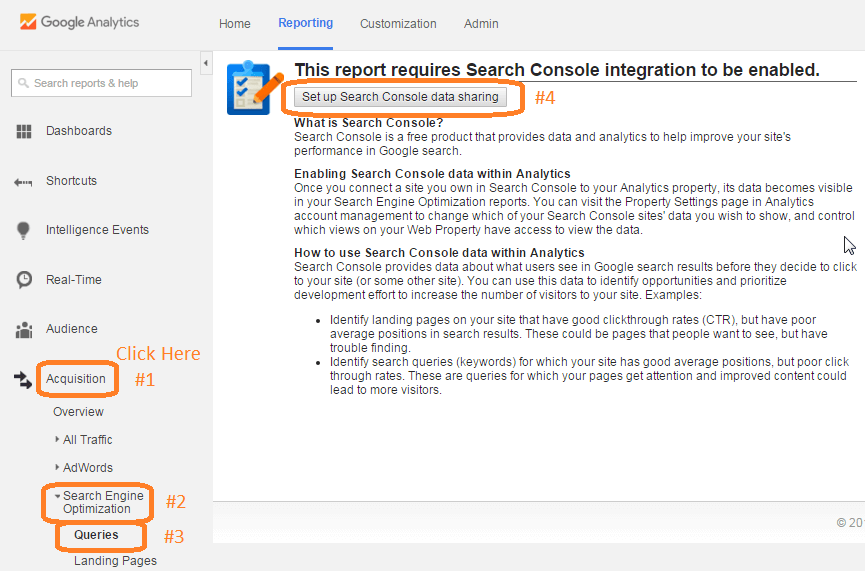Image resolution: width=865 pixels, height=574 pixels.
Task: Expand All Traffic triangle
Action: (57, 439)
